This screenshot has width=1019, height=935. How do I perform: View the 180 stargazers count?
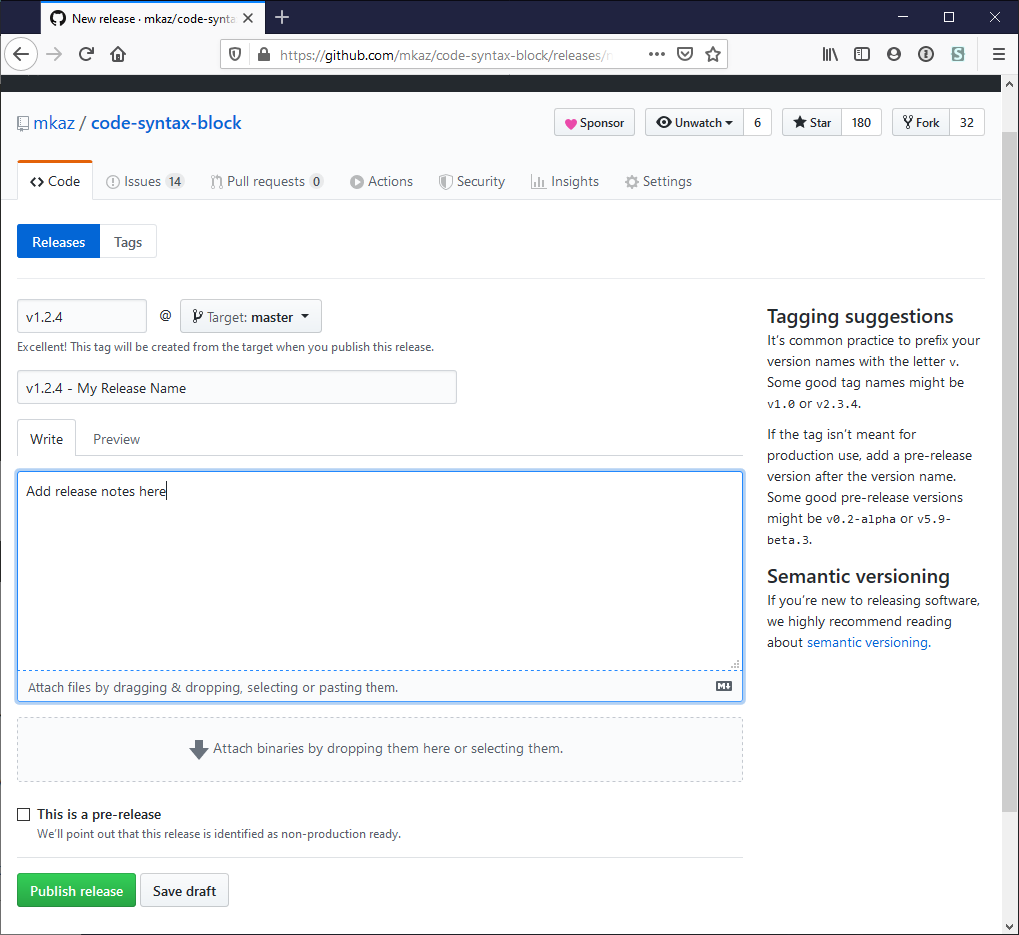tap(861, 122)
